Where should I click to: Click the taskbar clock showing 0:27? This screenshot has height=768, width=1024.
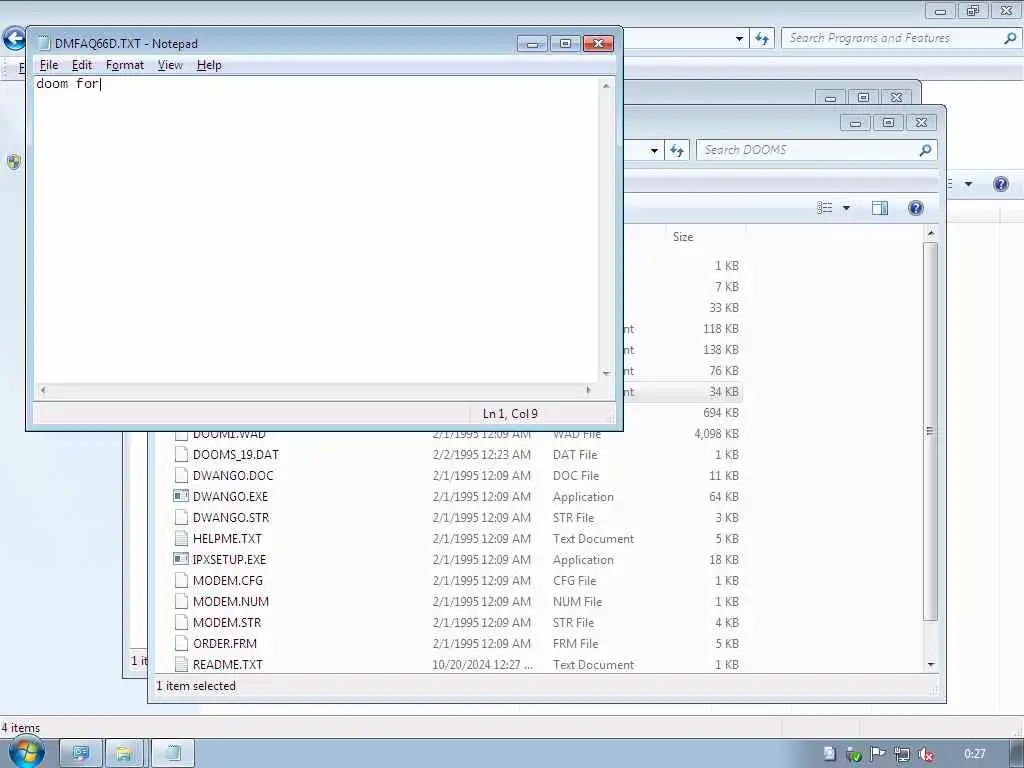pyautogui.click(x=974, y=754)
